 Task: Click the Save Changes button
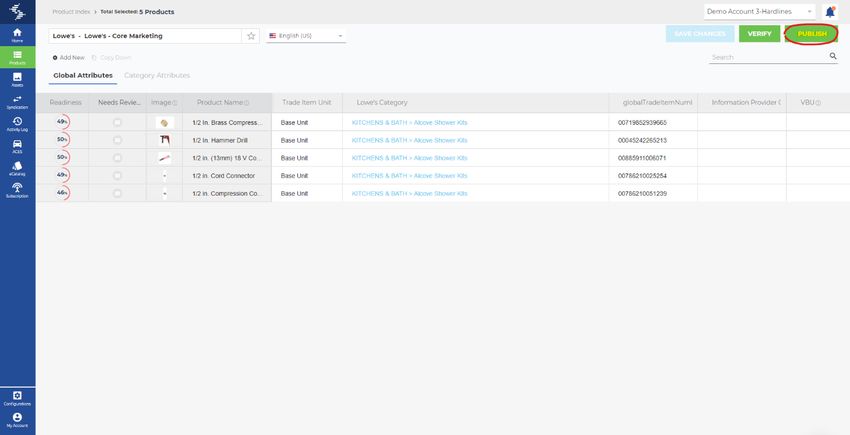[x=700, y=34]
